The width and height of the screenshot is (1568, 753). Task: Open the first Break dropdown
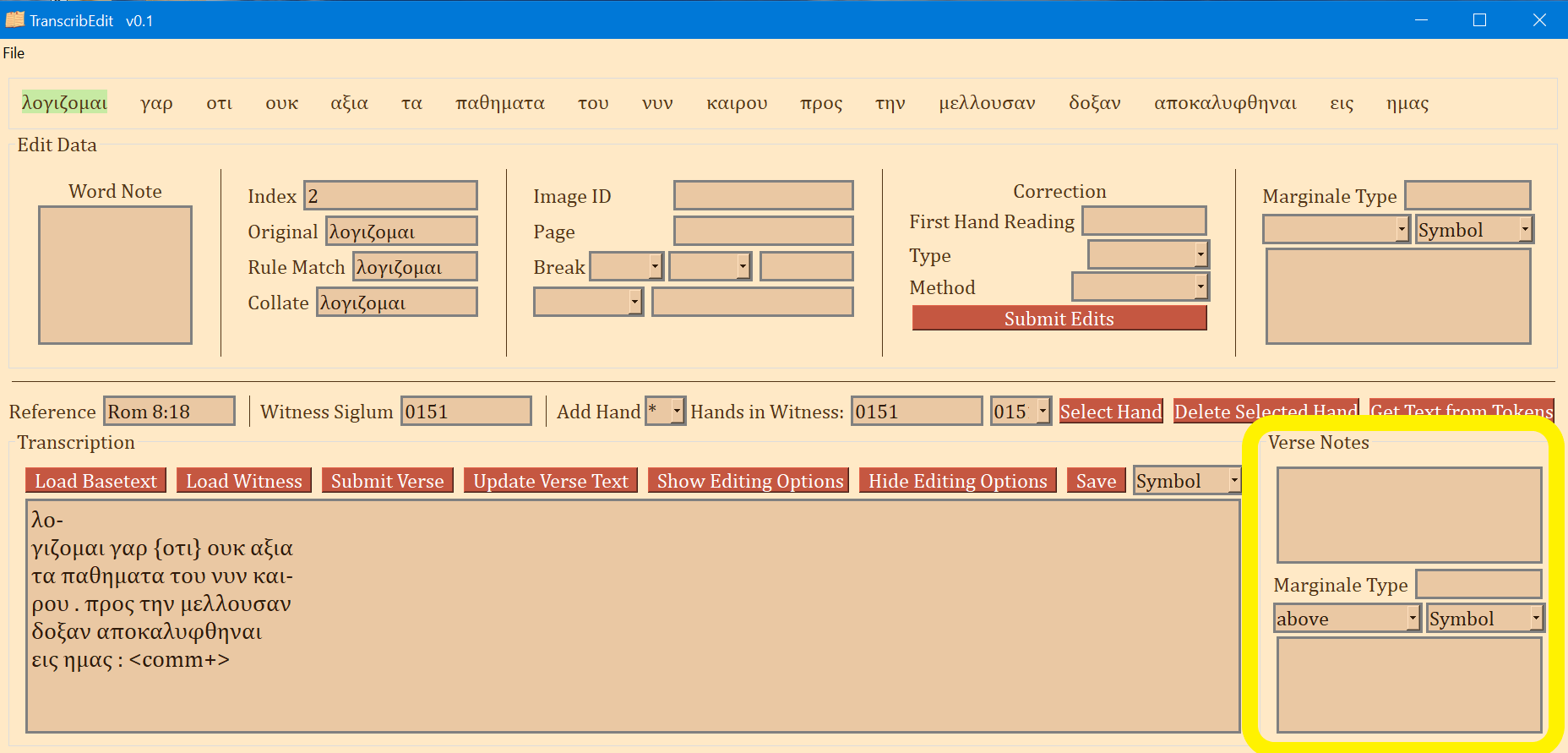(626, 266)
